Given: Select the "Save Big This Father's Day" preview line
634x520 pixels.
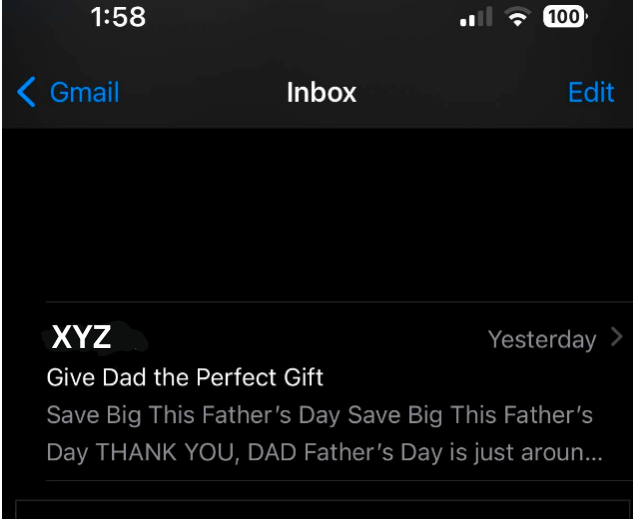Looking at the screenshot, I should point(319,414).
